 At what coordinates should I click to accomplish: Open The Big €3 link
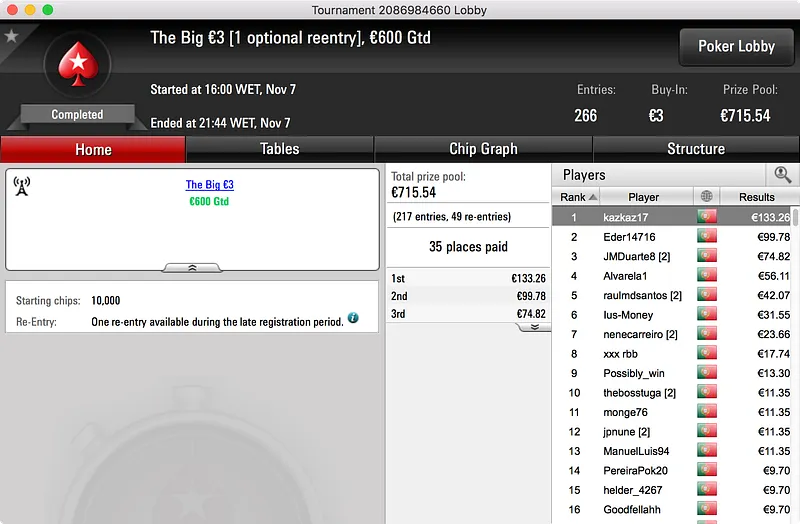pyautogui.click(x=210, y=185)
